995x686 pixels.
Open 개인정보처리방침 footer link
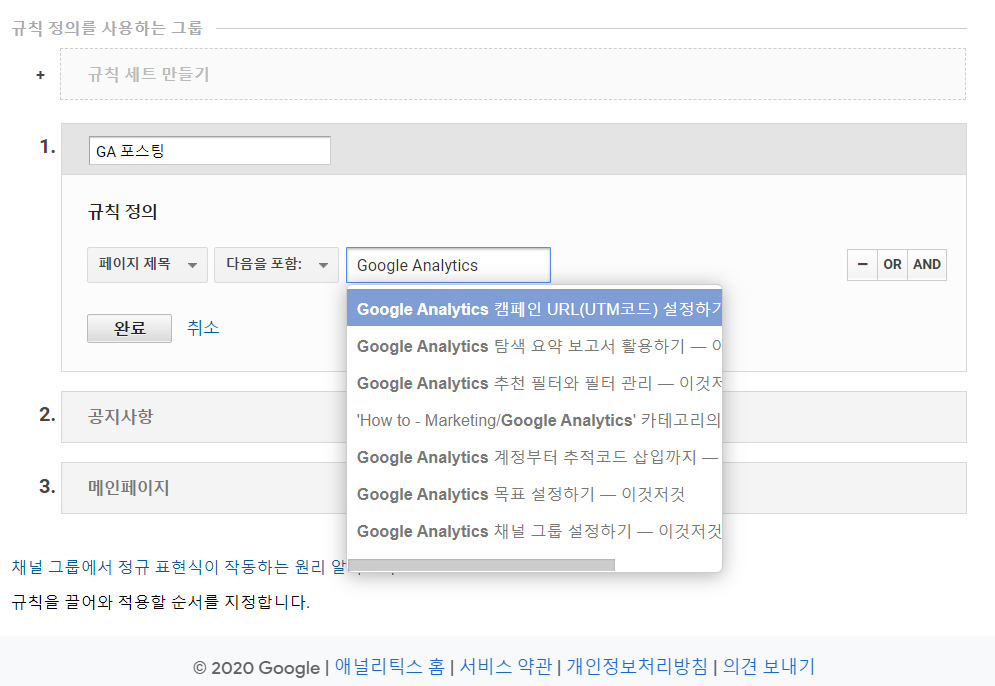click(x=637, y=666)
